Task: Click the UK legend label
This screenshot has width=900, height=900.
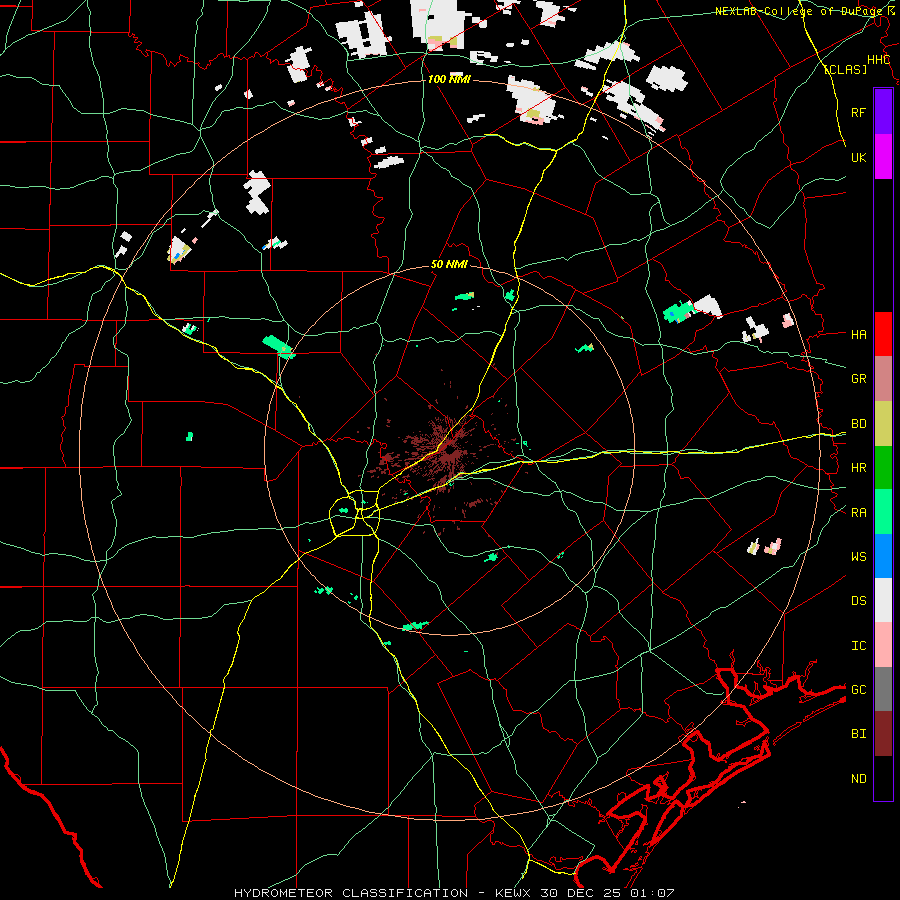Action: [x=858, y=157]
